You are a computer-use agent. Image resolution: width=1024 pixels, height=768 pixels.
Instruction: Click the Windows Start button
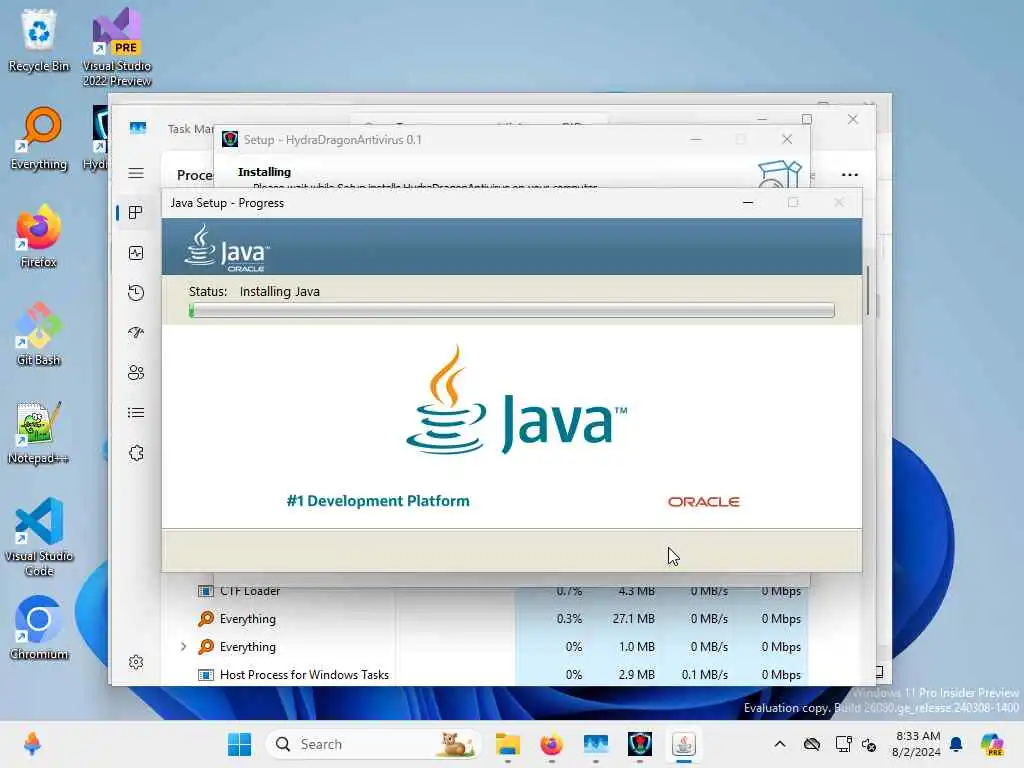[240, 744]
